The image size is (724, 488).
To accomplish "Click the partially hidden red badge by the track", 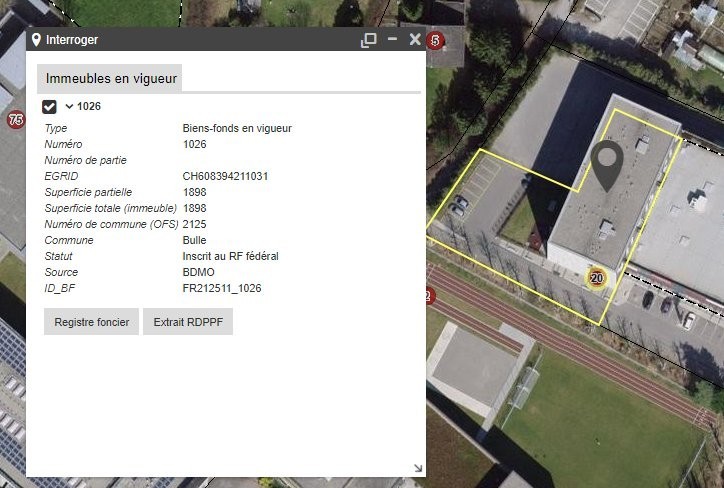I will point(429,296).
